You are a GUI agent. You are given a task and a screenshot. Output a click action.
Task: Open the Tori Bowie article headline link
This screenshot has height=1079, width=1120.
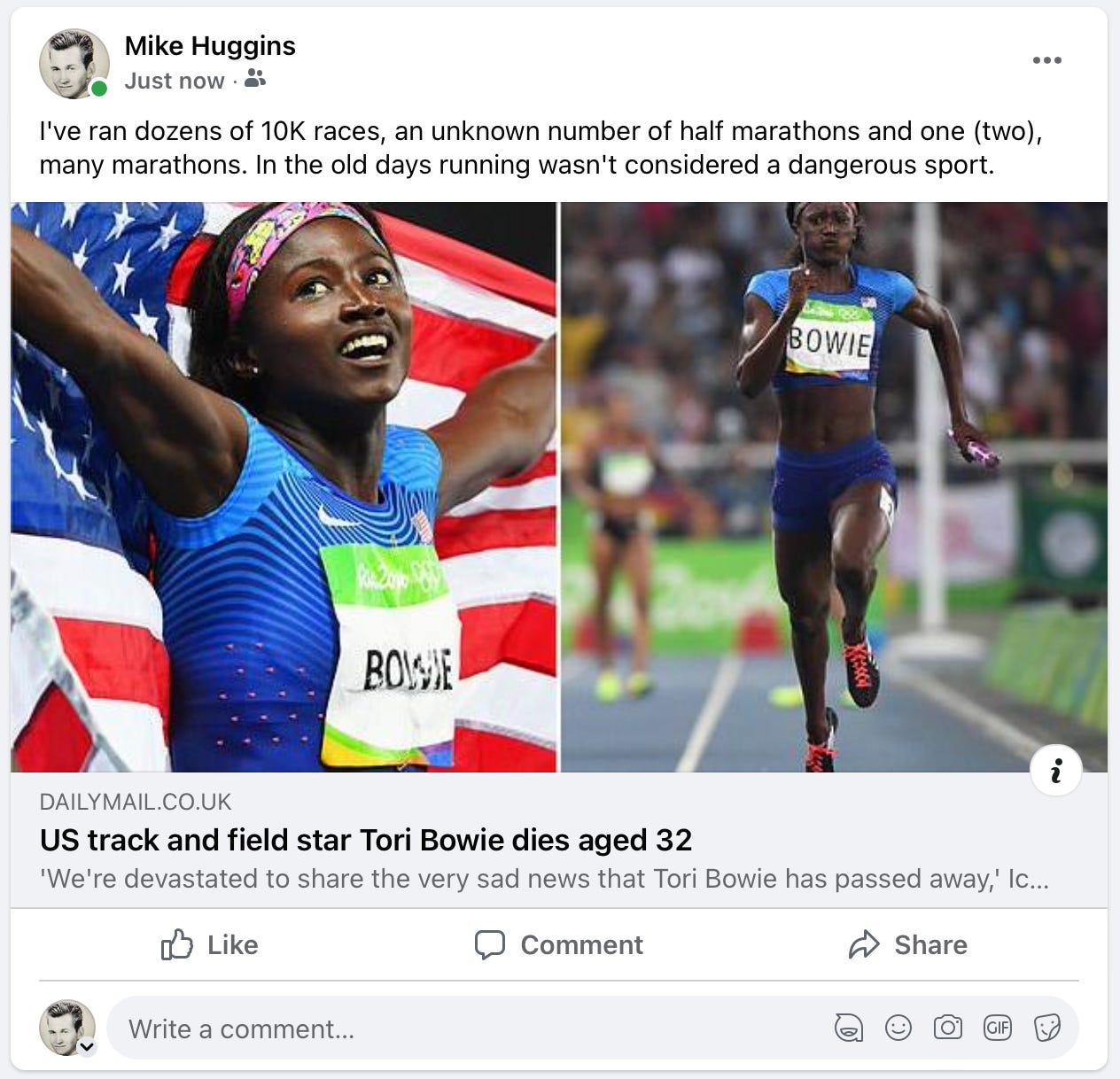[366, 839]
